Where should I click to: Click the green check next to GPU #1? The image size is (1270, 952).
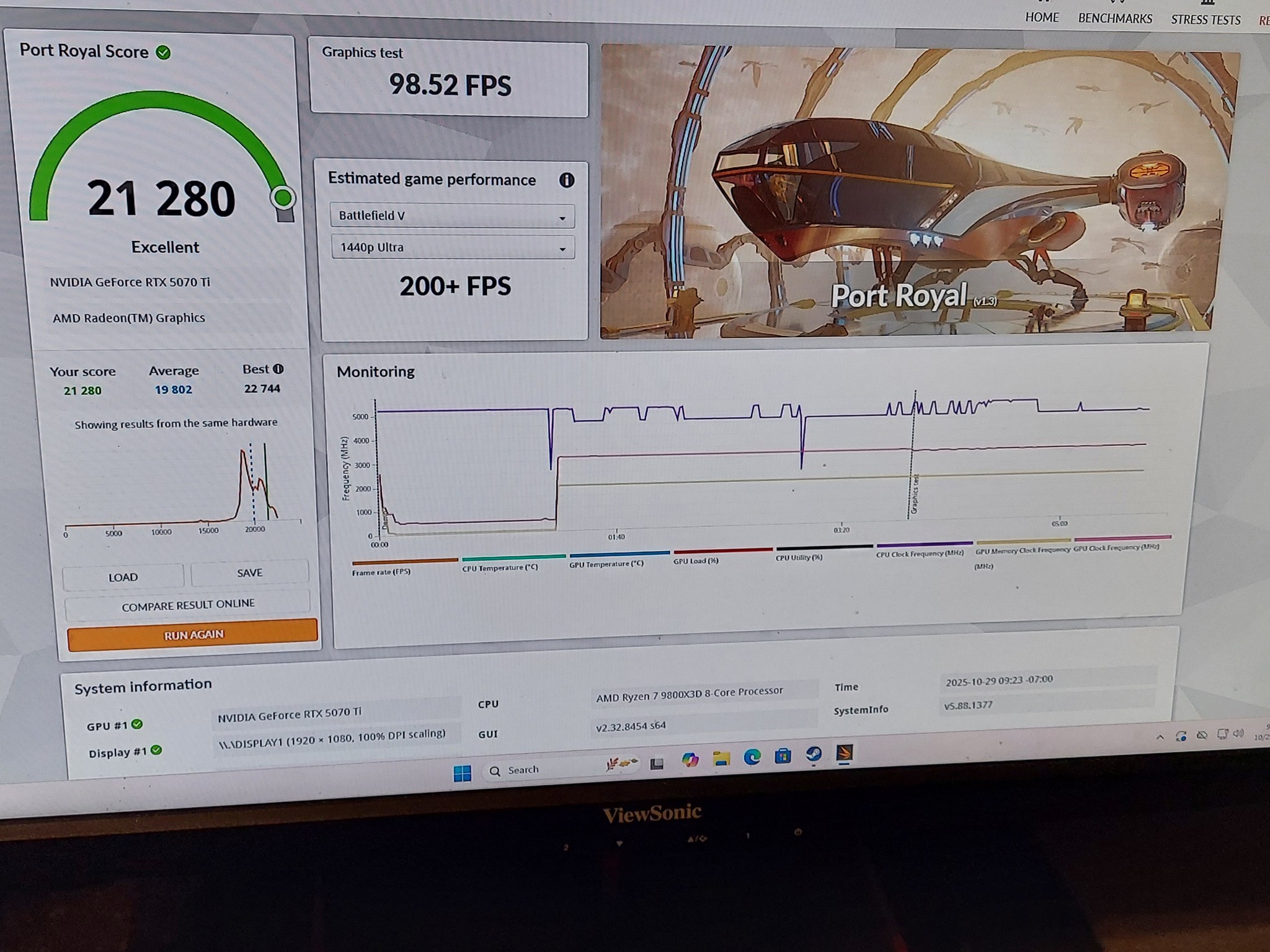[x=137, y=724]
